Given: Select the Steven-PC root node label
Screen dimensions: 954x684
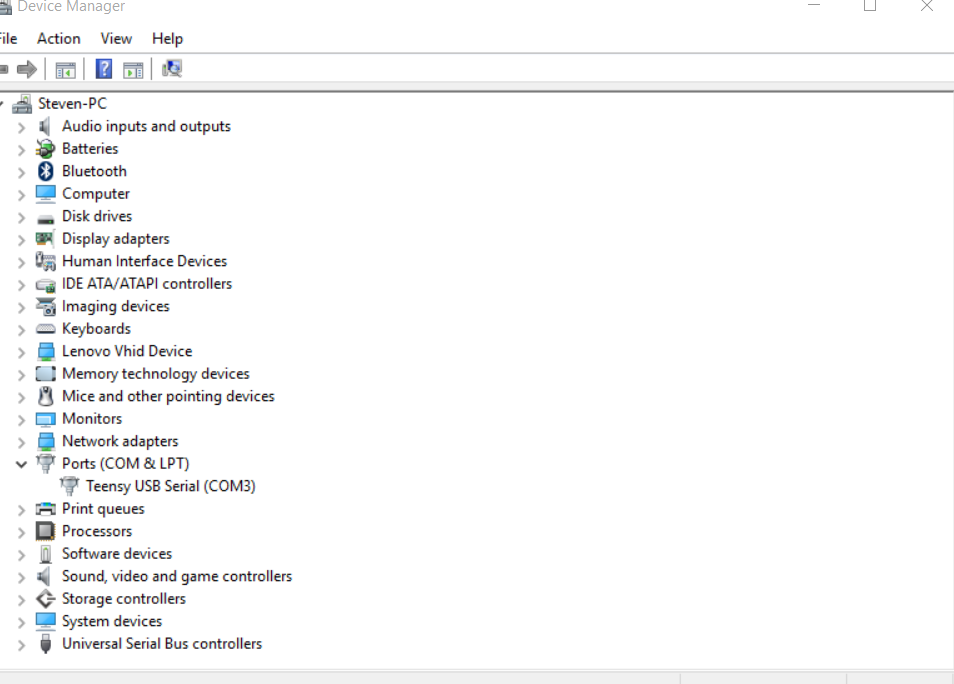Looking at the screenshot, I should tap(72, 104).
